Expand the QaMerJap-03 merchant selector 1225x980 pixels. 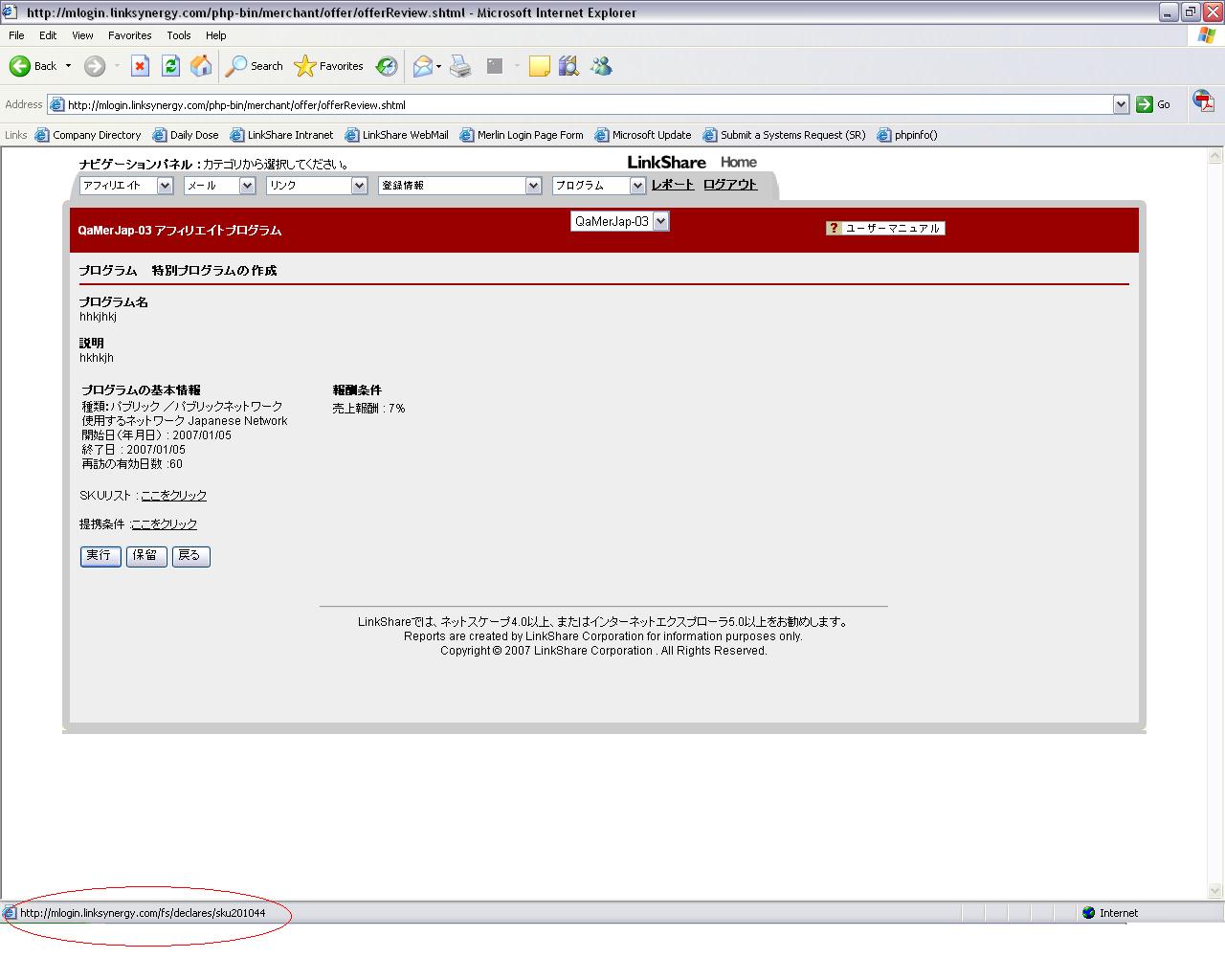pyautogui.click(x=660, y=221)
